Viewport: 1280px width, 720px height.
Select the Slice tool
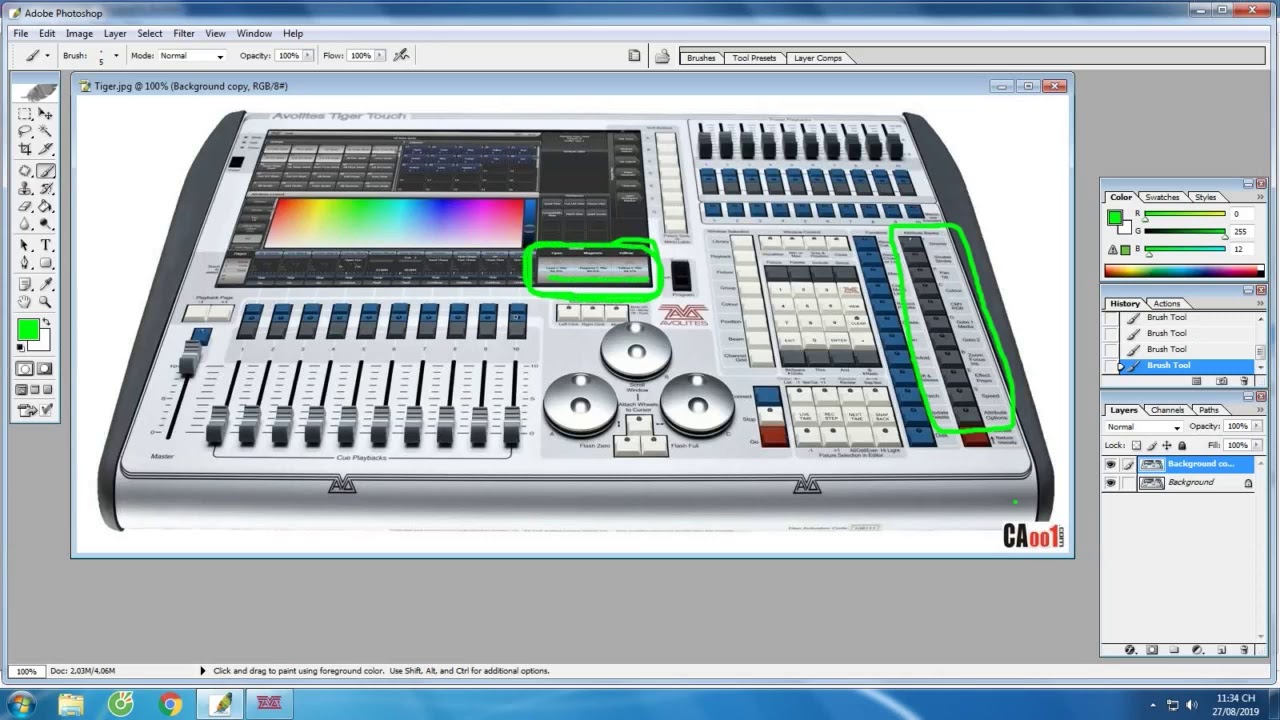(x=45, y=150)
